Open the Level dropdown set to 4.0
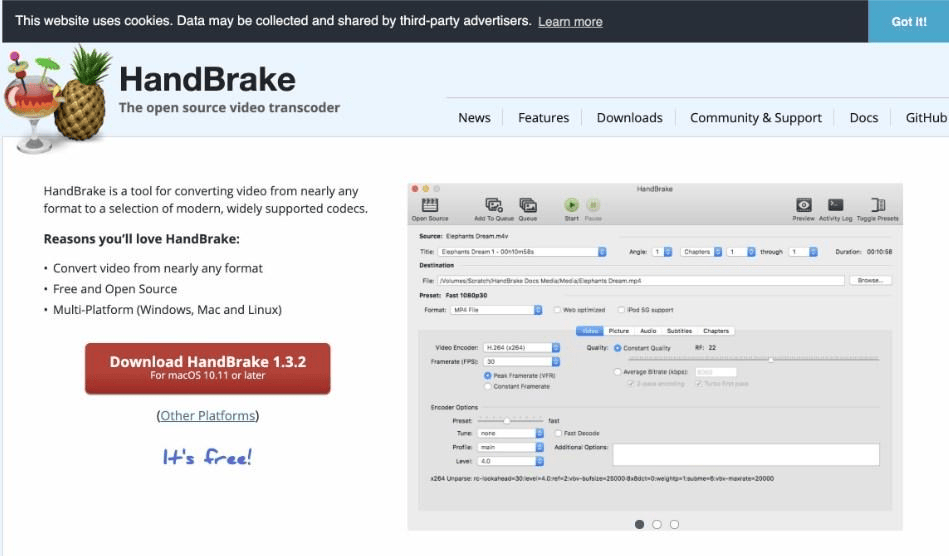 coord(511,461)
